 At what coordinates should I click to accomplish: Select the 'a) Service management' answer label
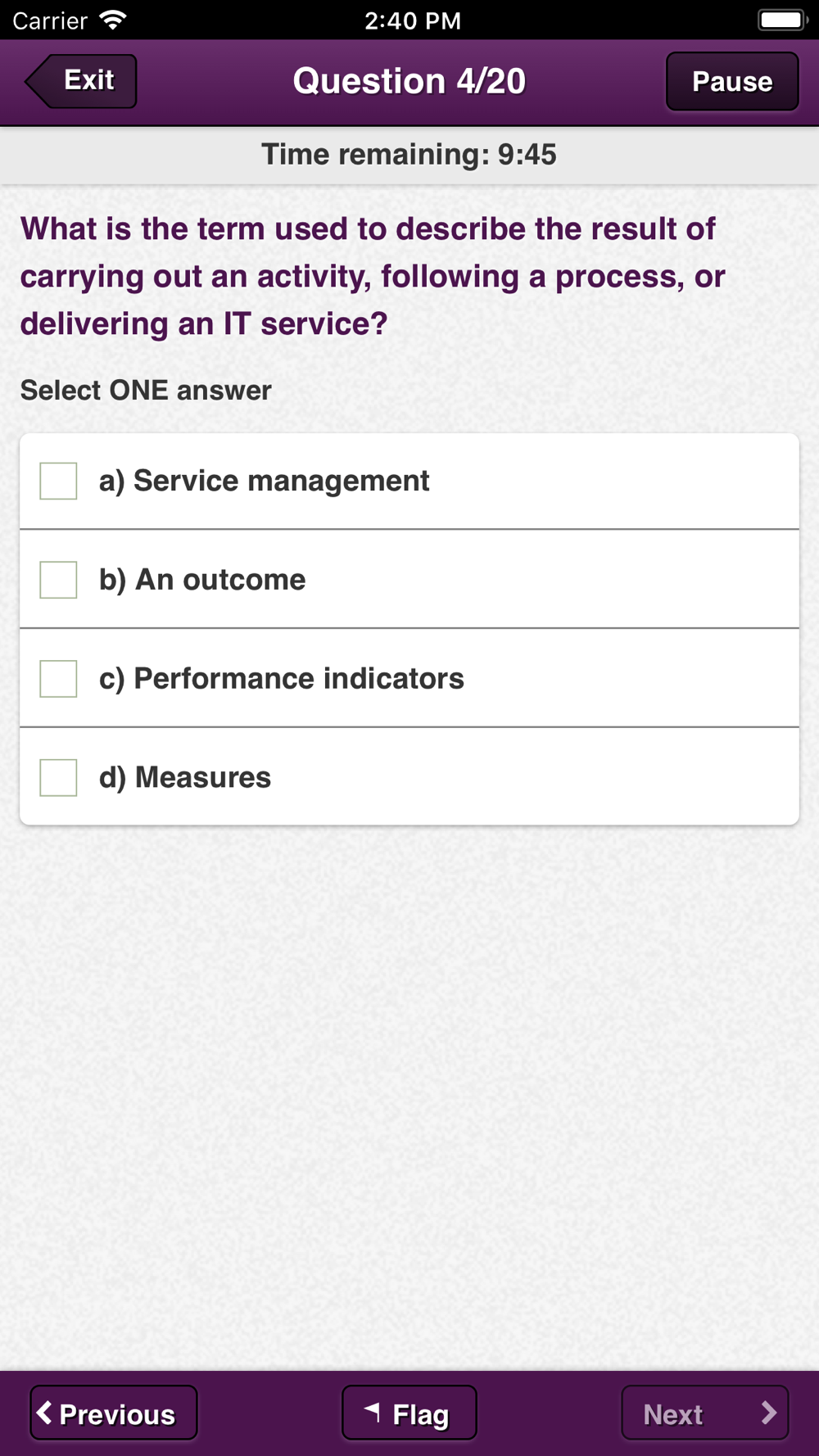(x=264, y=481)
